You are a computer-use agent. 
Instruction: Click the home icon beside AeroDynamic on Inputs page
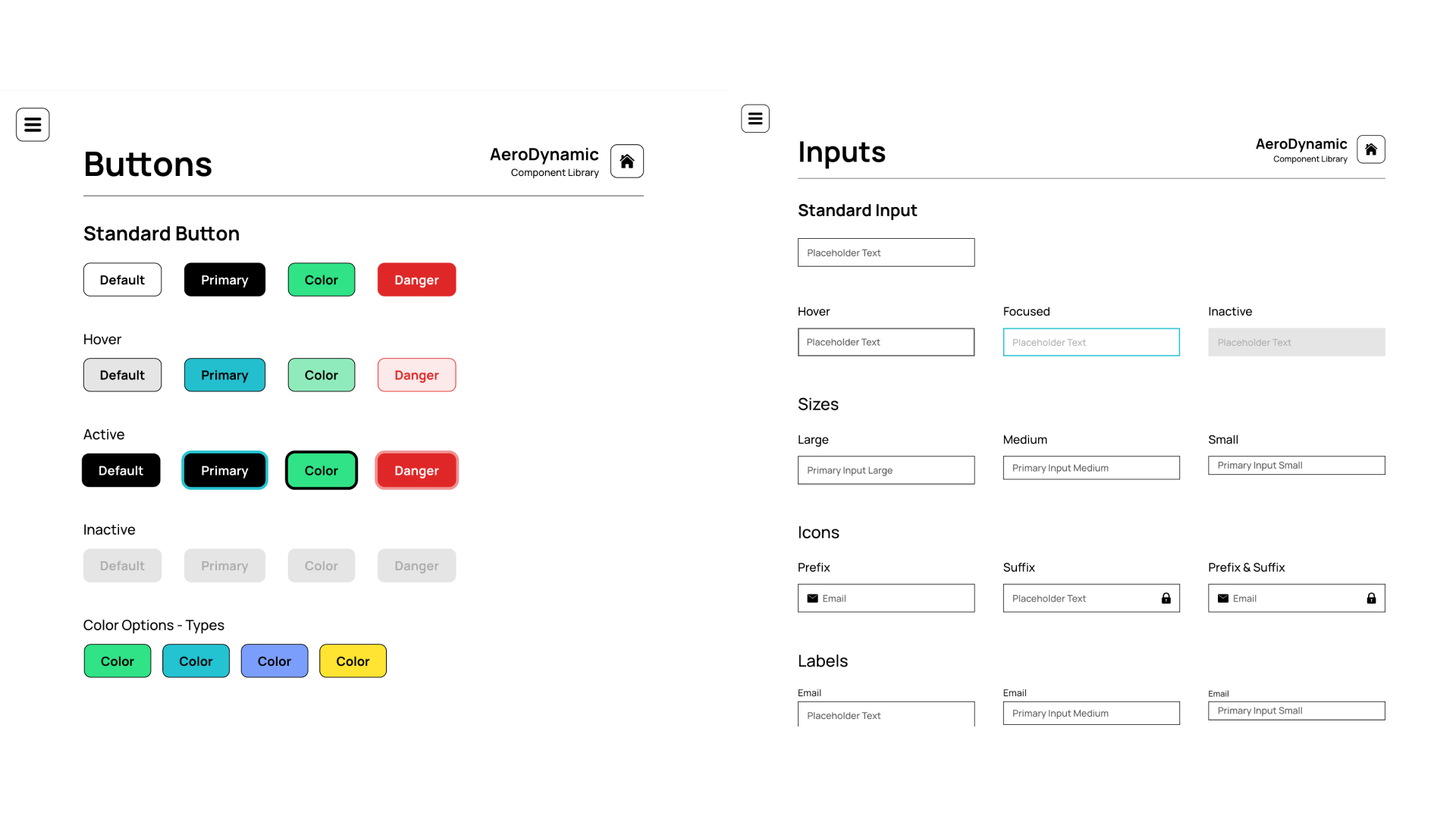(1370, 149)
